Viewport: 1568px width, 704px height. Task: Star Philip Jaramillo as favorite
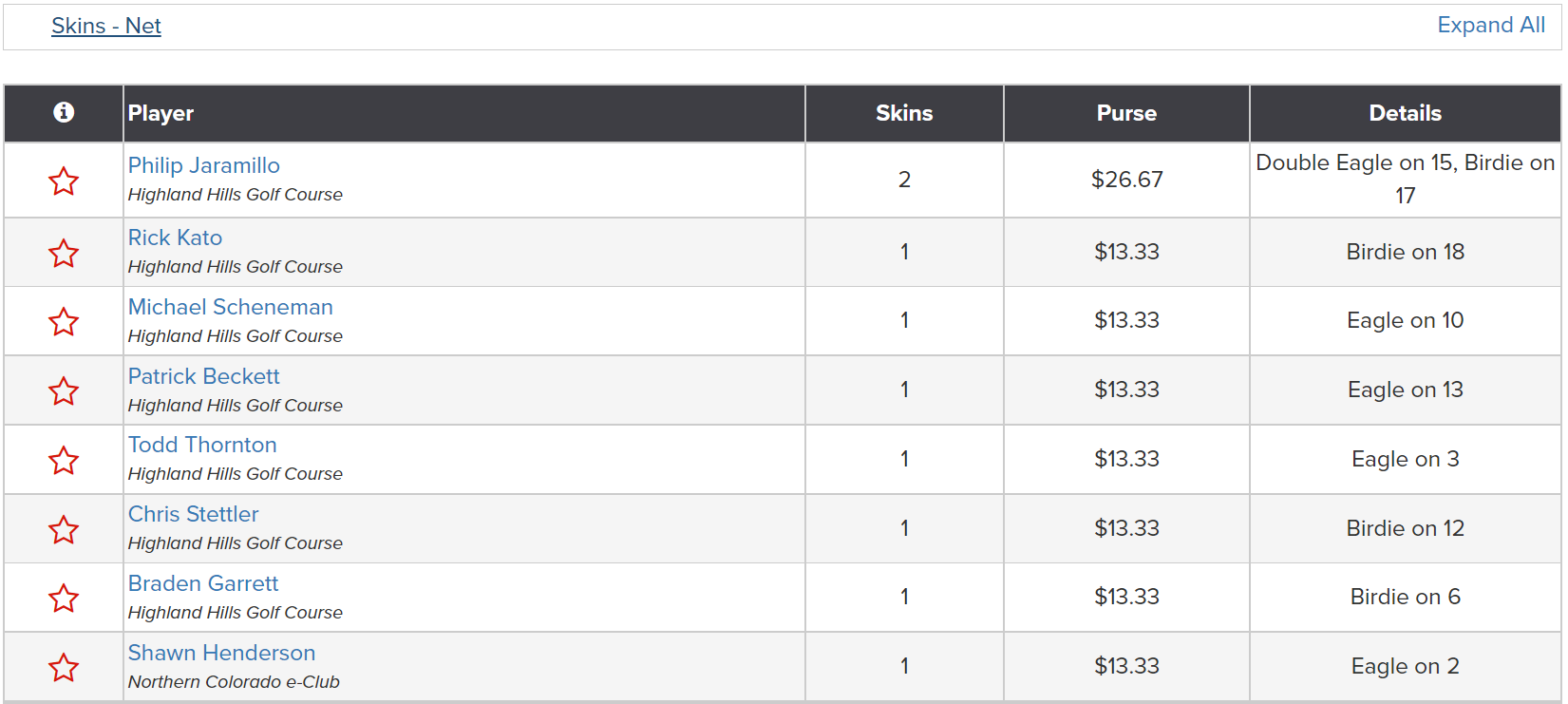pyautogui.click(x=64, y=181)
